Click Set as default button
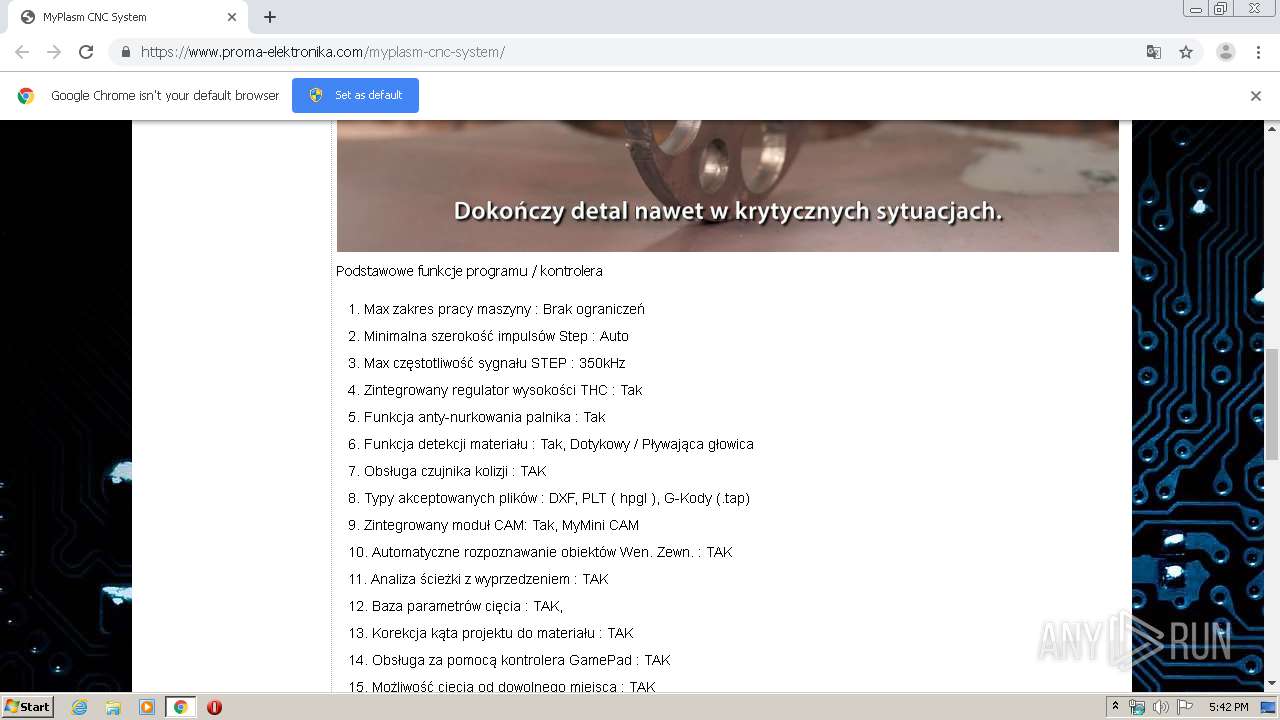This screenshot has width=1280, height=720. click(355, 95)
